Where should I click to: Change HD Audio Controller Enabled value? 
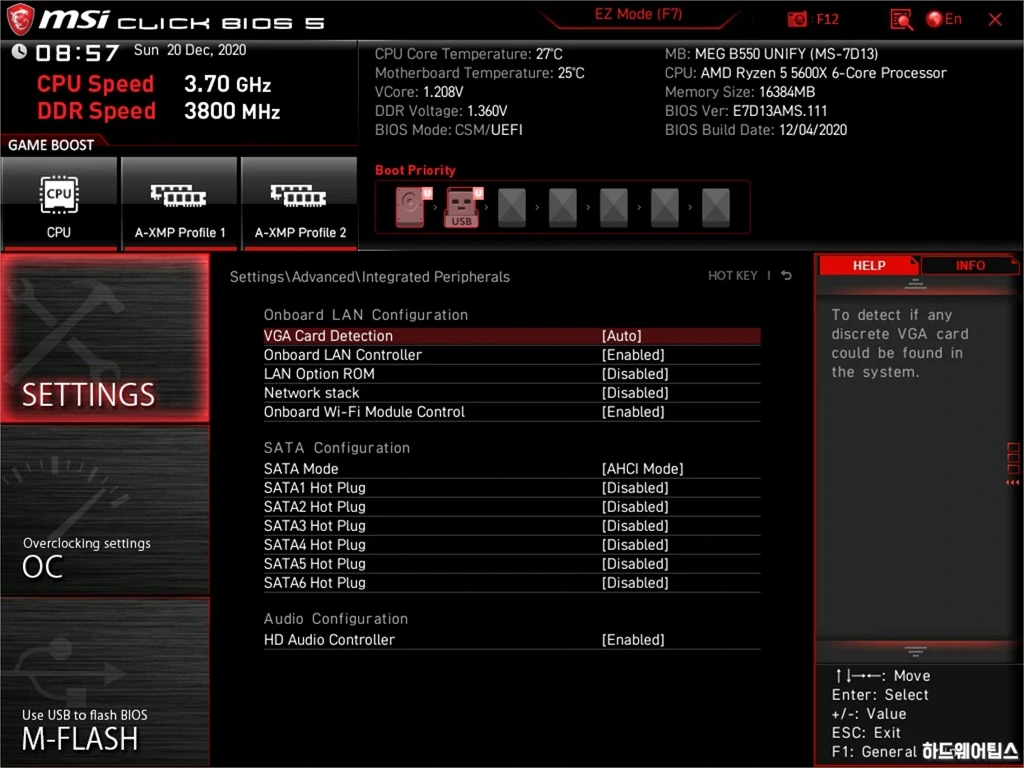(x=633, y=639)
